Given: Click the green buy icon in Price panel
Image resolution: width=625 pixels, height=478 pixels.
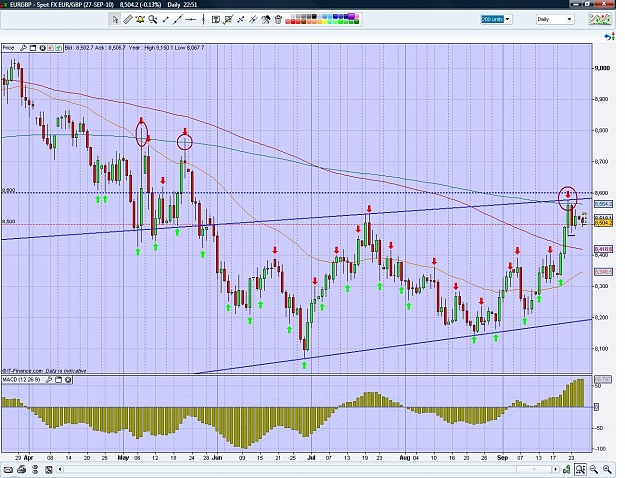Looking at the screenshot, I should tap(58, 48).
